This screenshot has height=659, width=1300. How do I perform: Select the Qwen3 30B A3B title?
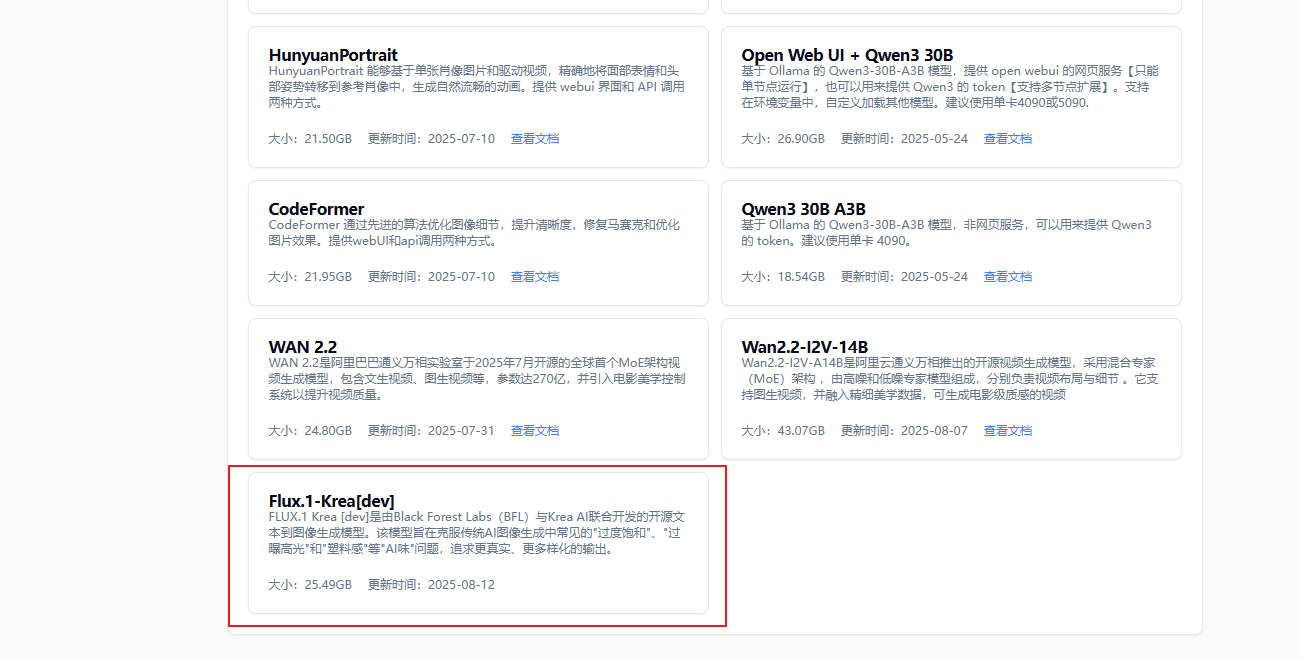pyautogui.click(x=805, y=209)
